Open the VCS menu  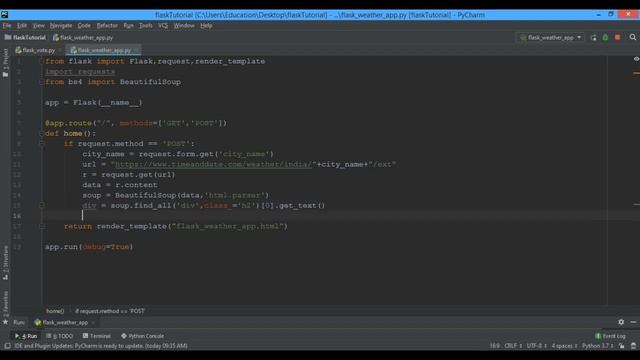[163, 25]
